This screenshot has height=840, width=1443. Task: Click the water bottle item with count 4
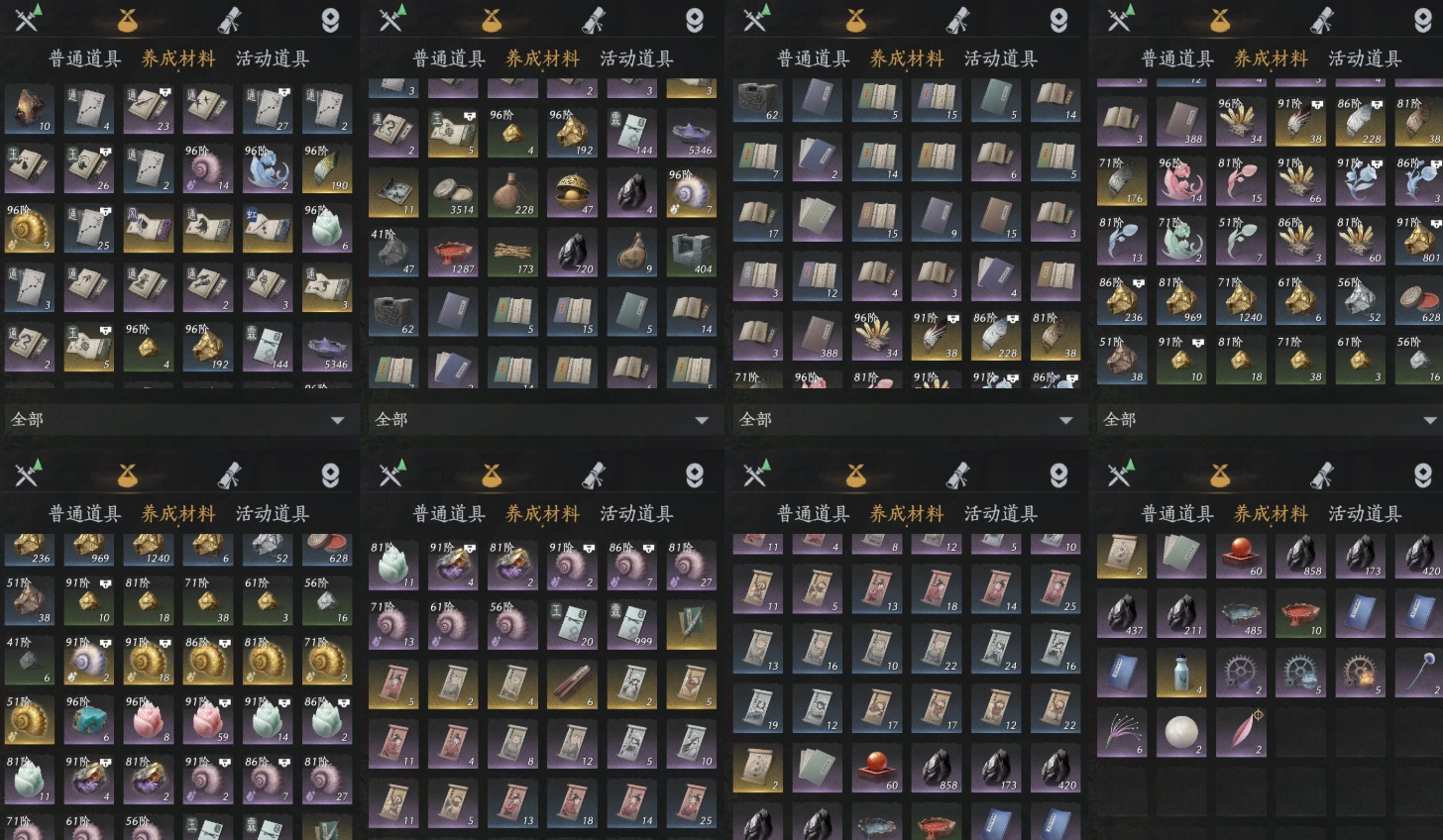pos(1181,673)
